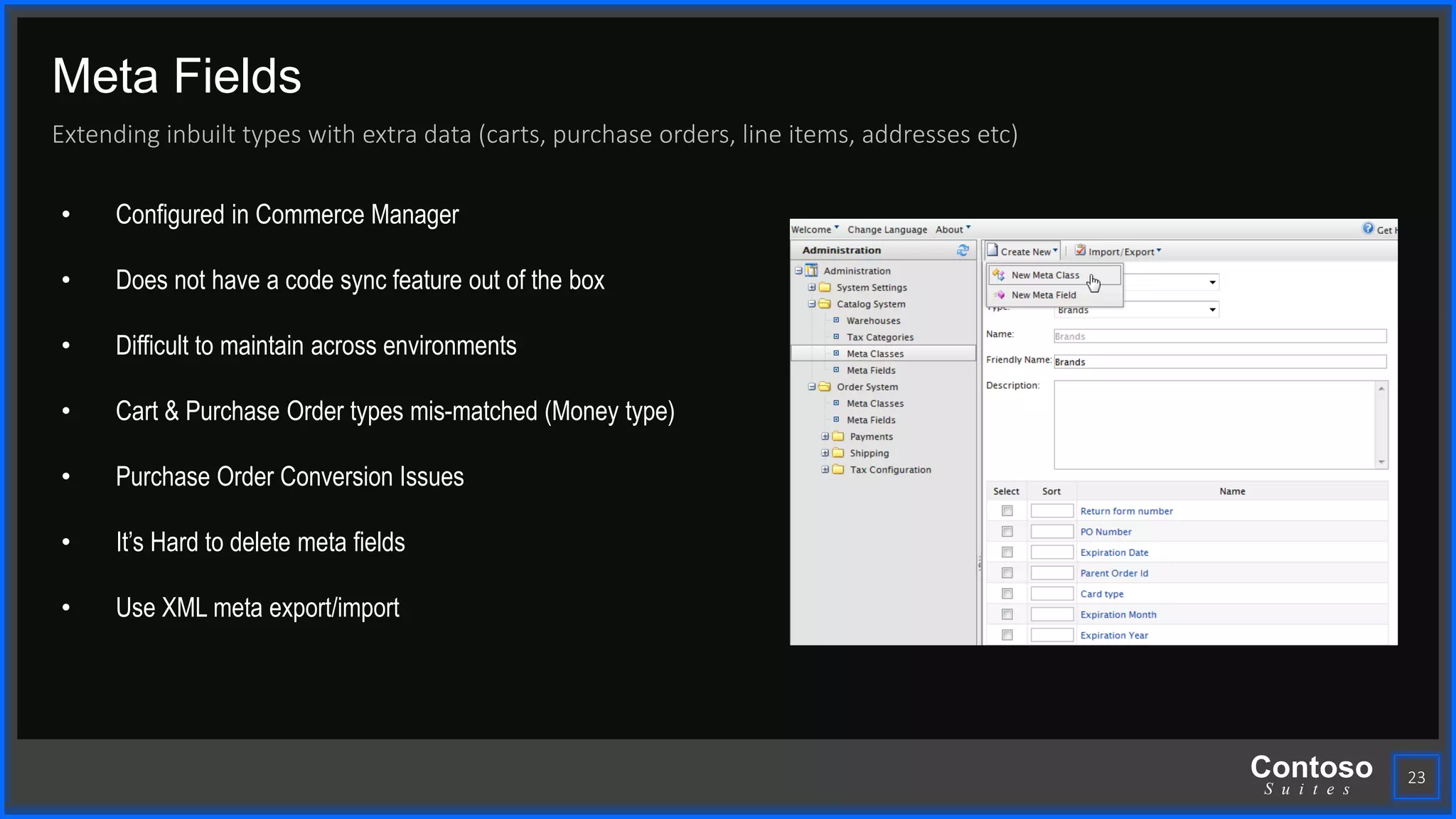Click Description scrollbar down arrow
The image size is (1456, 819).
coord(1381,462)
